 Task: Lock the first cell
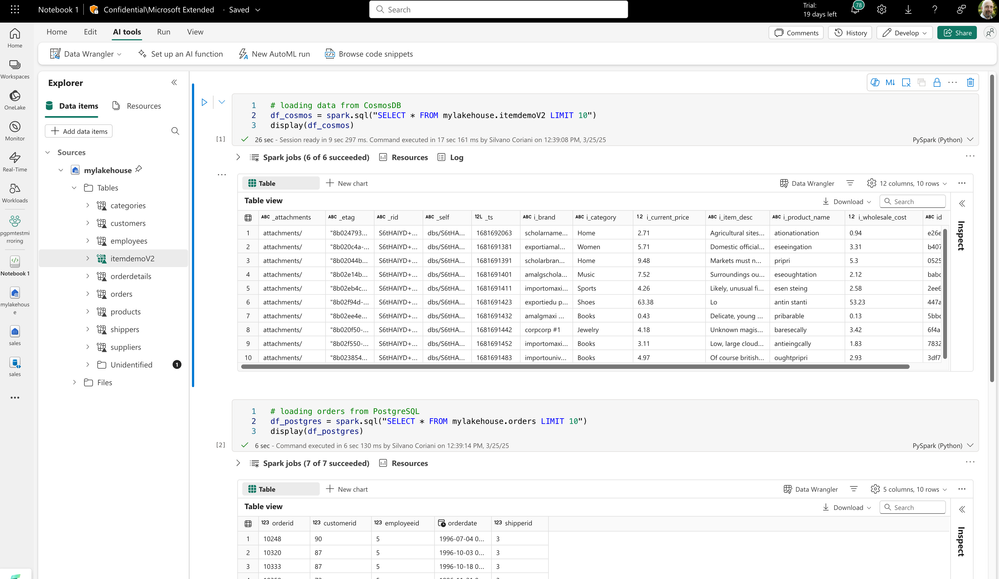[937, 82]
